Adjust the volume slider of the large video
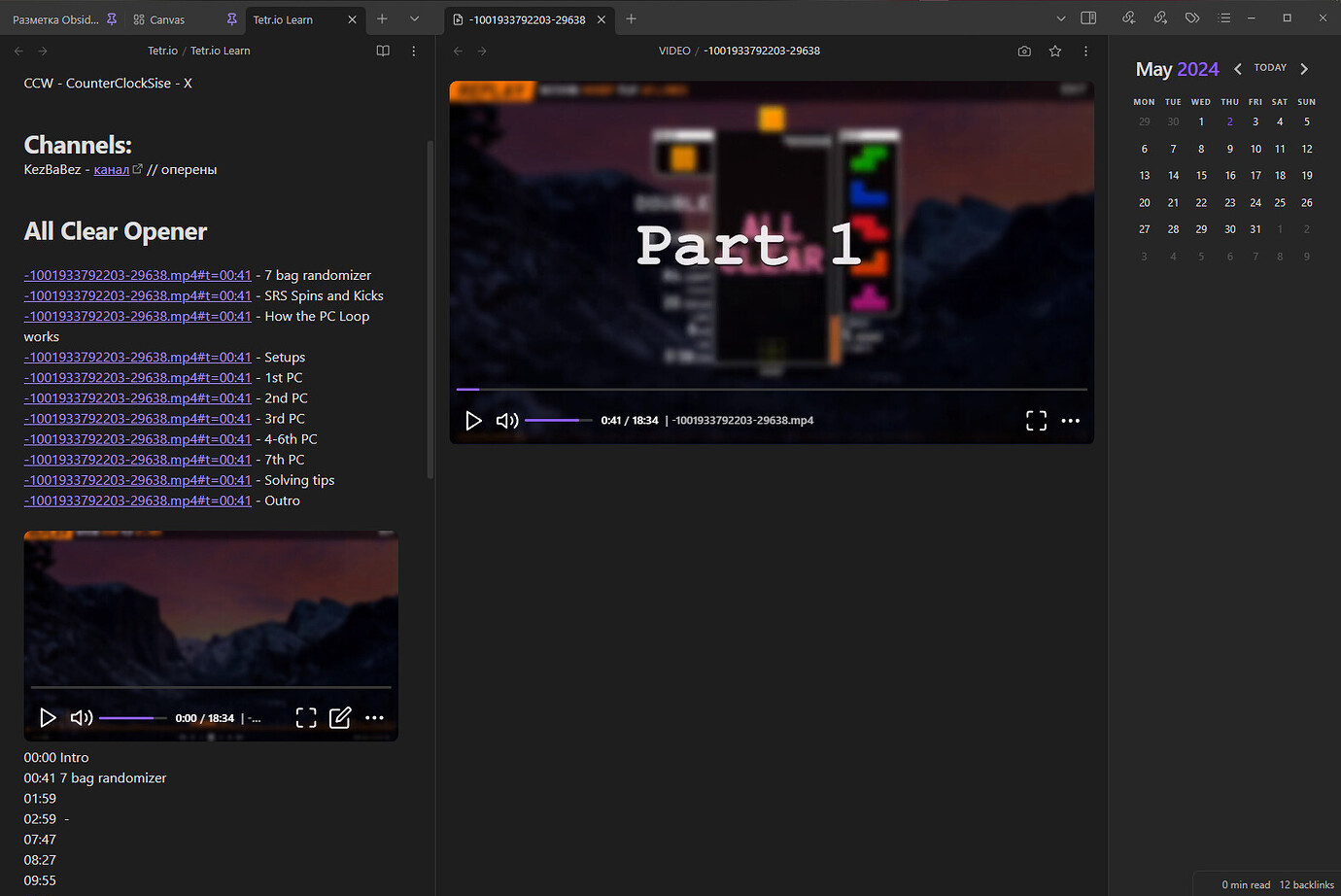The width and height of the screenshot is (1341, 896). click(557, 421)
